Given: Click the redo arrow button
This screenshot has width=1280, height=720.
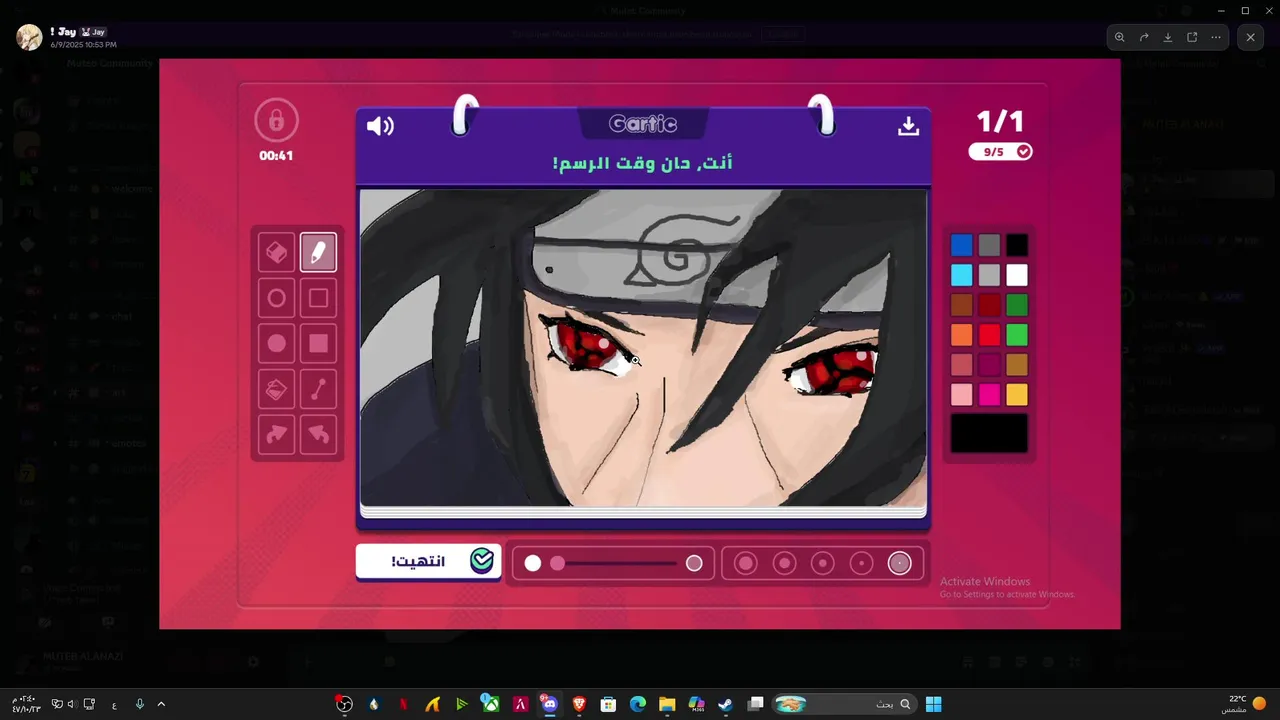Looking at the screenshot, I should tap(276, 434).
